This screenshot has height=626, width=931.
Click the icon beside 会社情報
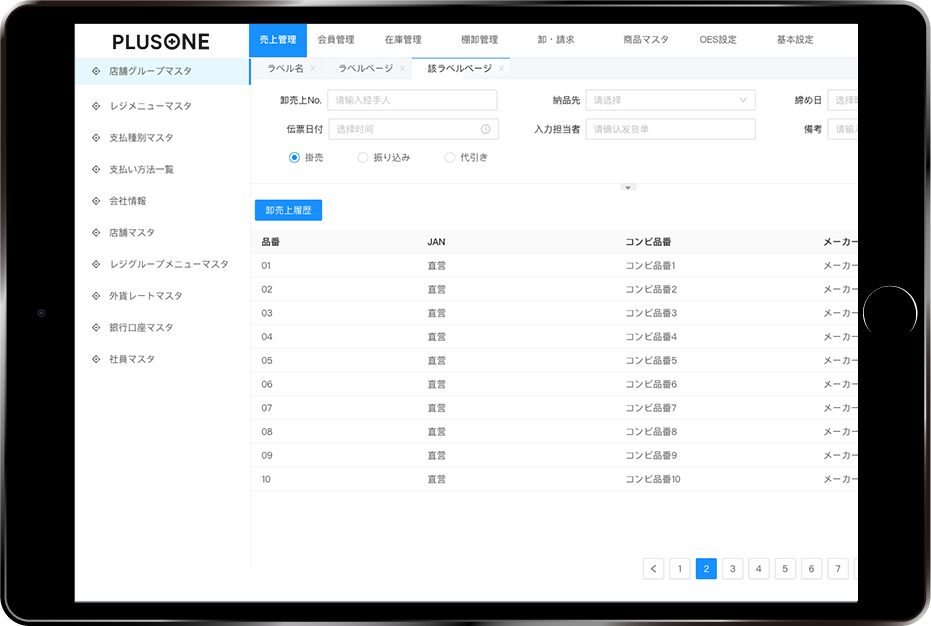(95, 201)
